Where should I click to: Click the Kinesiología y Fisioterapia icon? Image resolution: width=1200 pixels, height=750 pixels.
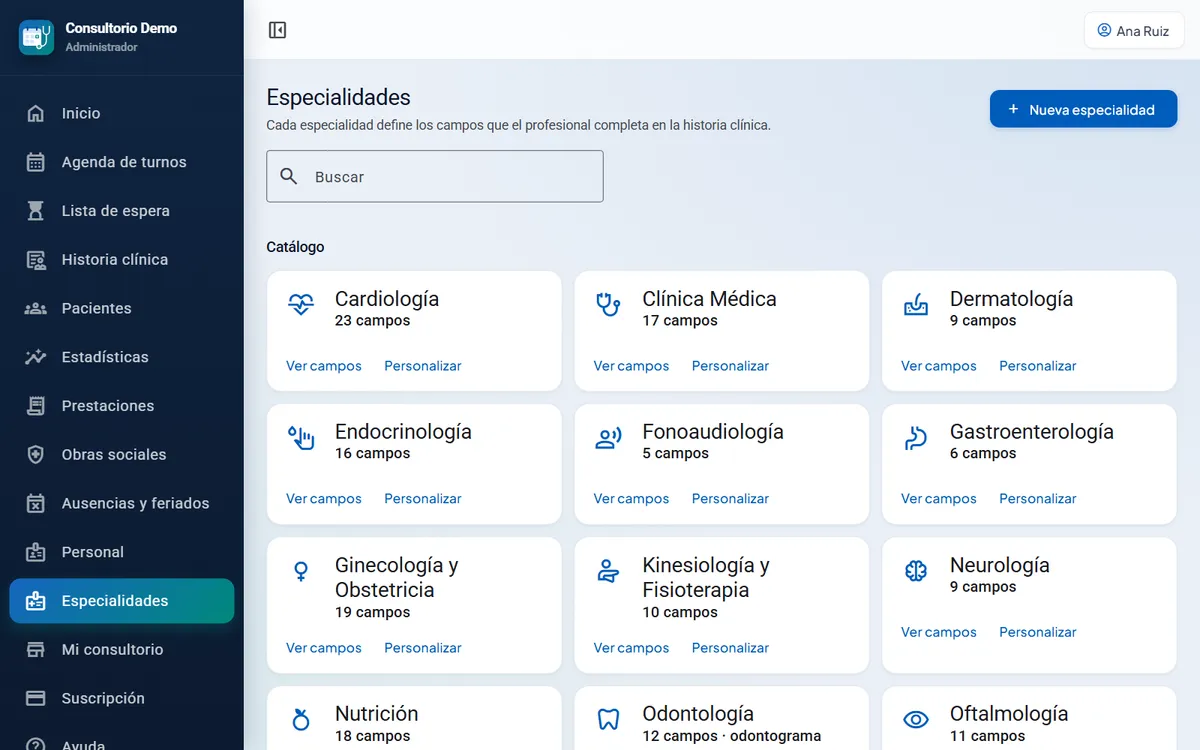coord(608,571)
